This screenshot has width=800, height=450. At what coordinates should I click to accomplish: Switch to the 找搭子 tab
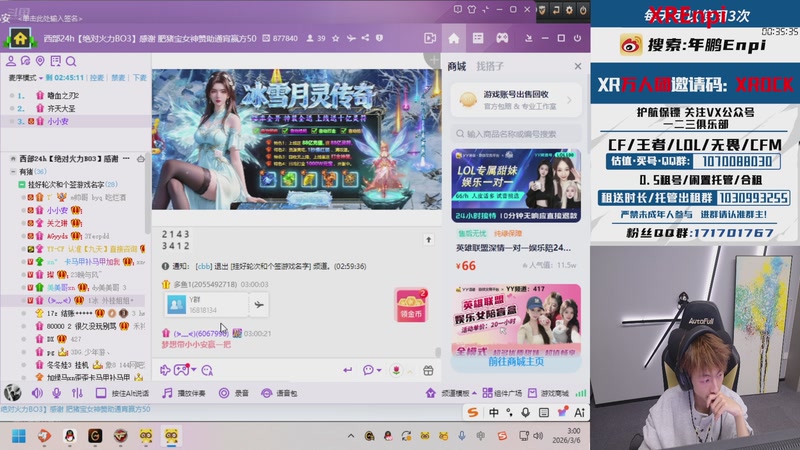click(x=490, y=66)
